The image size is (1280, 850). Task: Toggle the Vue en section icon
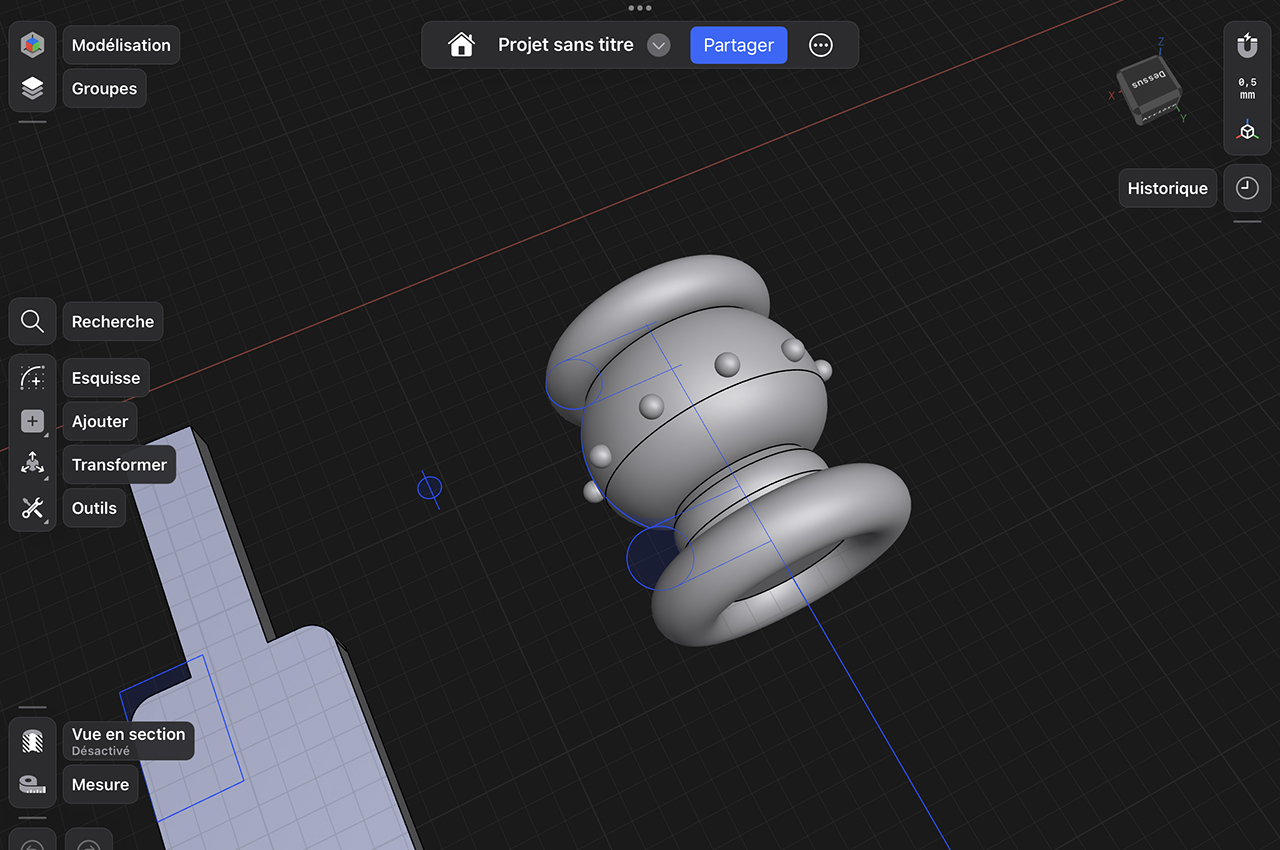point(32,741)
